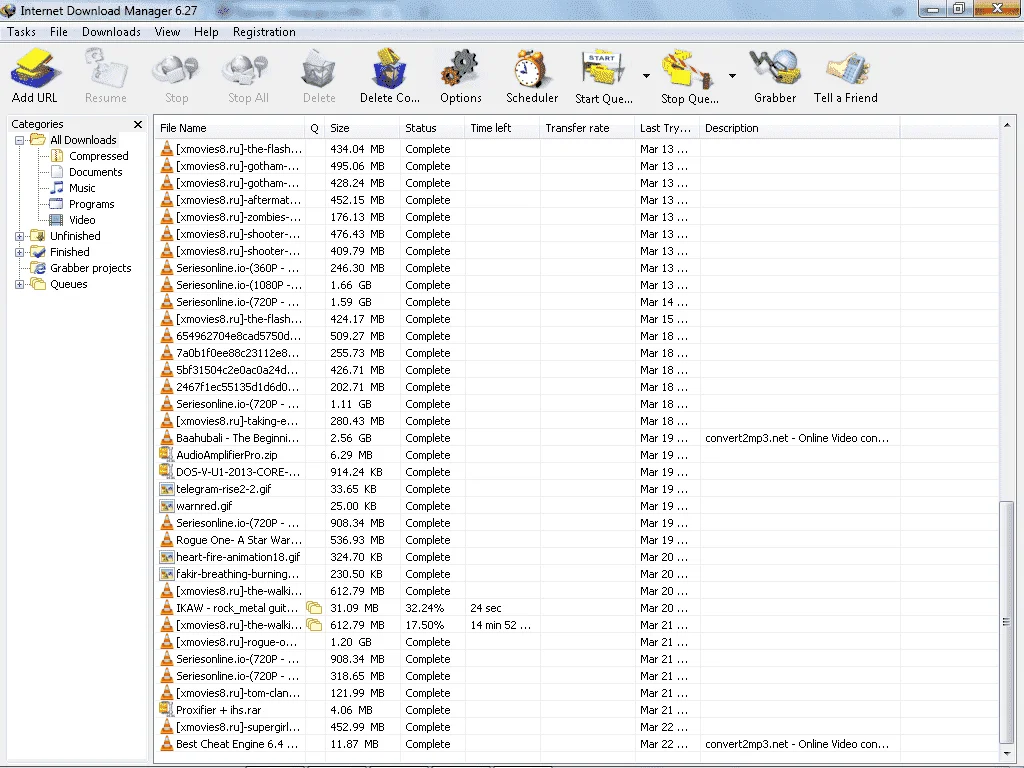The image size is (1024, 768).
Task: Click queue icon of 17.50% walking download
Action: (x=314, y=625)
